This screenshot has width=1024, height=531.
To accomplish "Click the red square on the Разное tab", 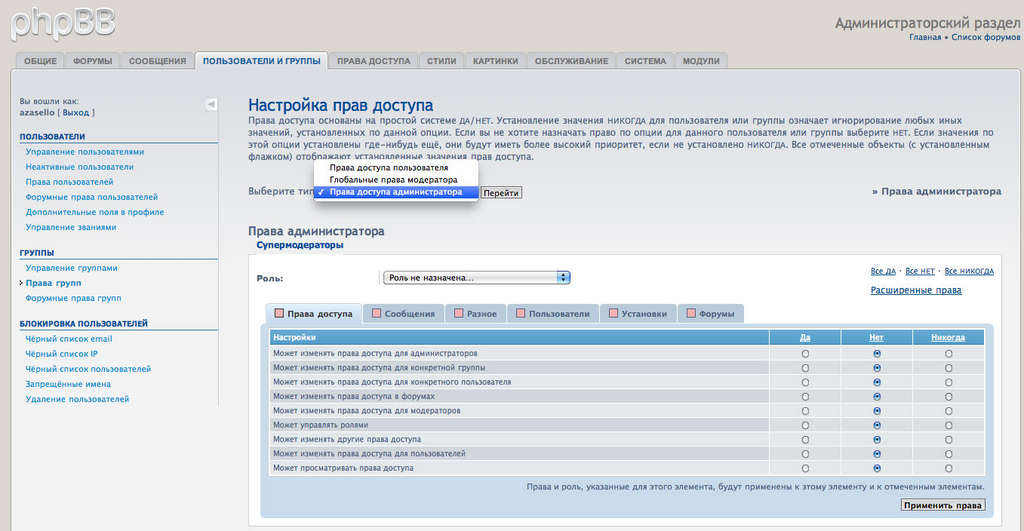I will coord(459,313).
